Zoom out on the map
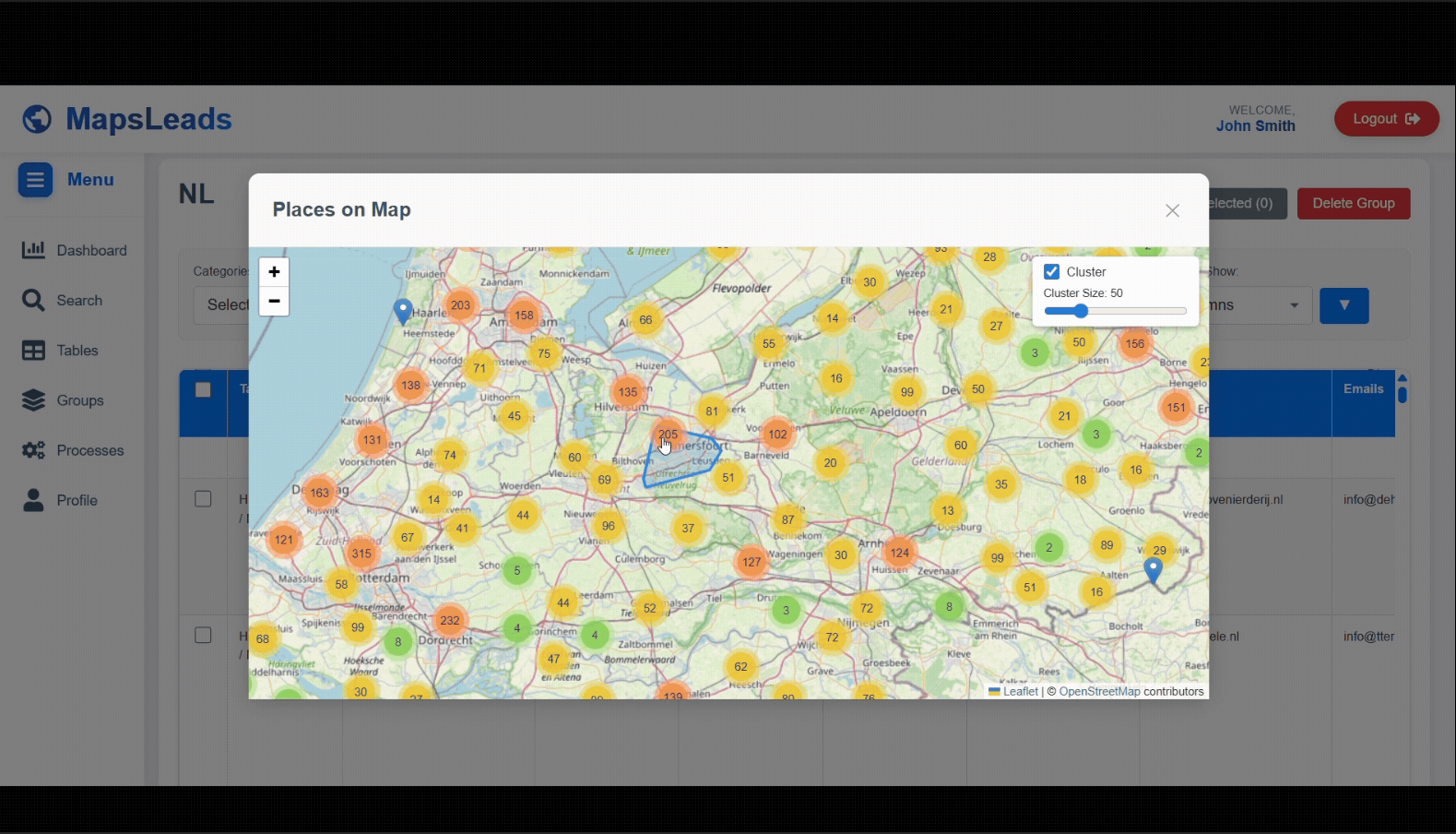Image resolution: width=1456 pixels, height=834 pixels. click(x=274, y=302)
